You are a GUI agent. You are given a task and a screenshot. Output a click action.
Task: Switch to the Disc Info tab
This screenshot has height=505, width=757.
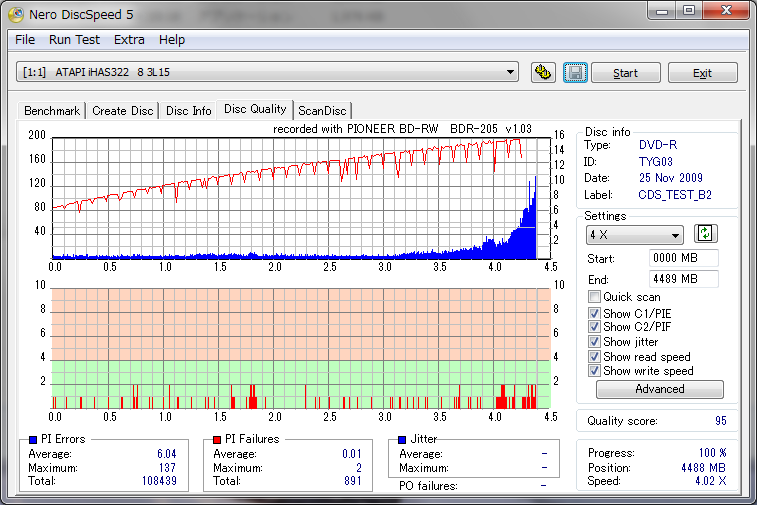tap(188, 111)
